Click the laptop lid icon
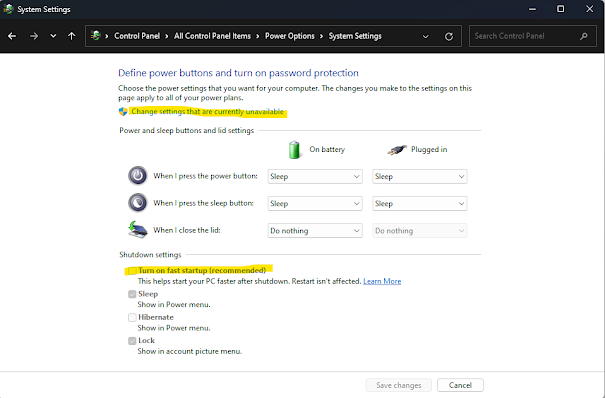The width and height of the screenshot is (605, 398). pos(138,229)
